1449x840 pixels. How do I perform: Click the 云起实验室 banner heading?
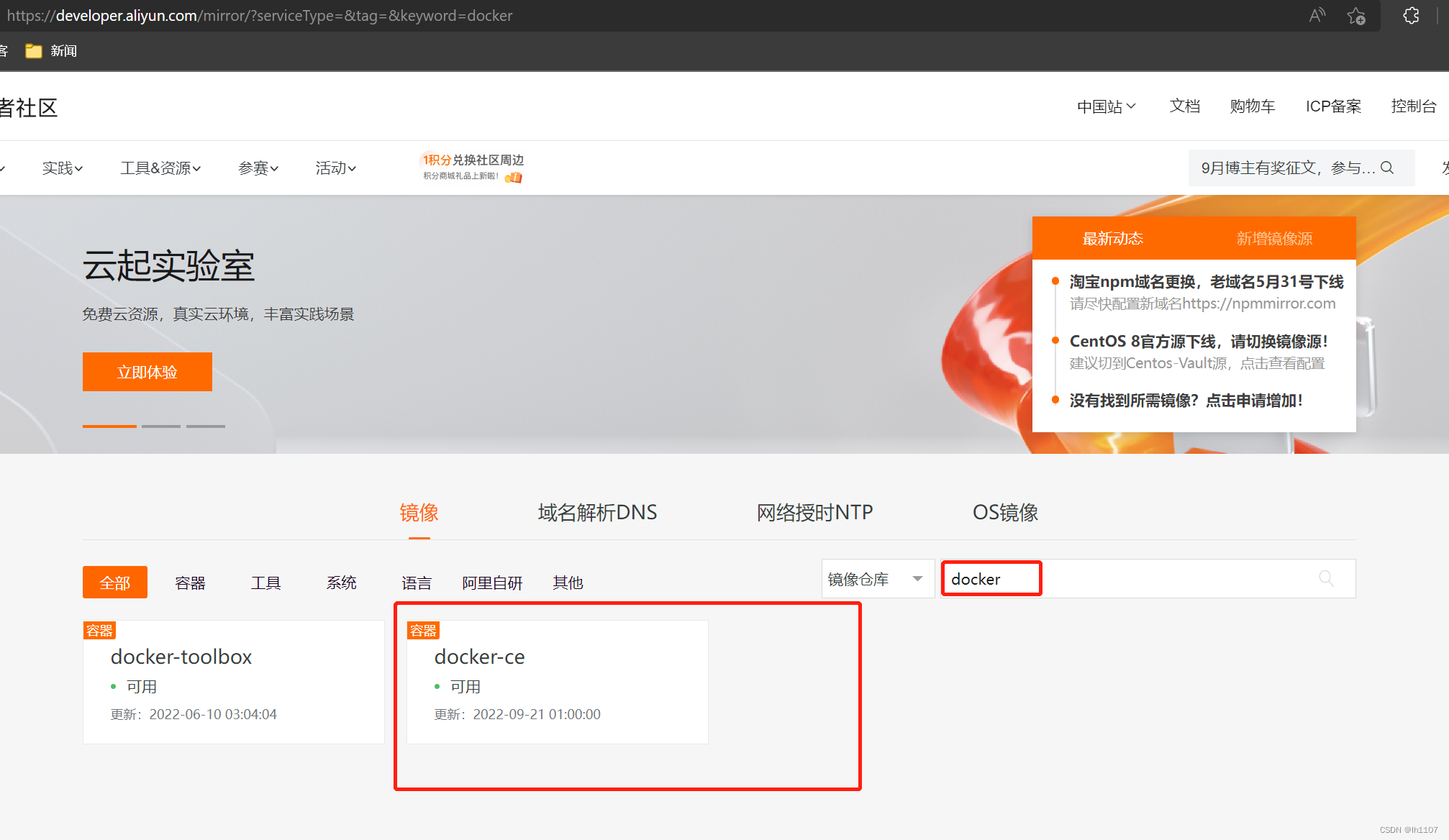(168, 266)
